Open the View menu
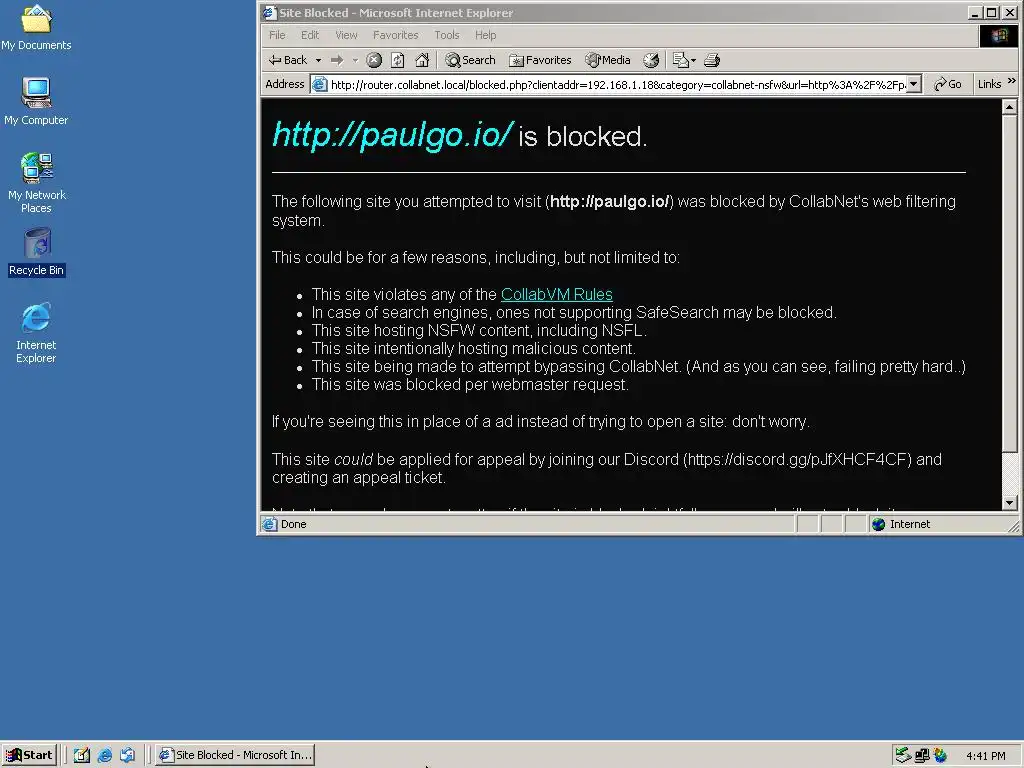 point(346,35)
